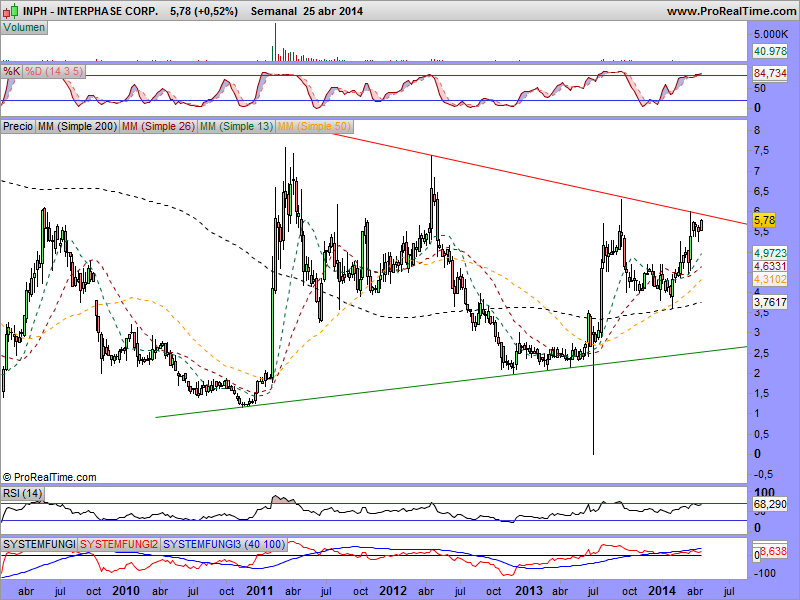Viewport: 800px width, 600px height.
Task: Click the 13-period average value 4,9723
Action: pyautogui.click(x=770, y=253)
